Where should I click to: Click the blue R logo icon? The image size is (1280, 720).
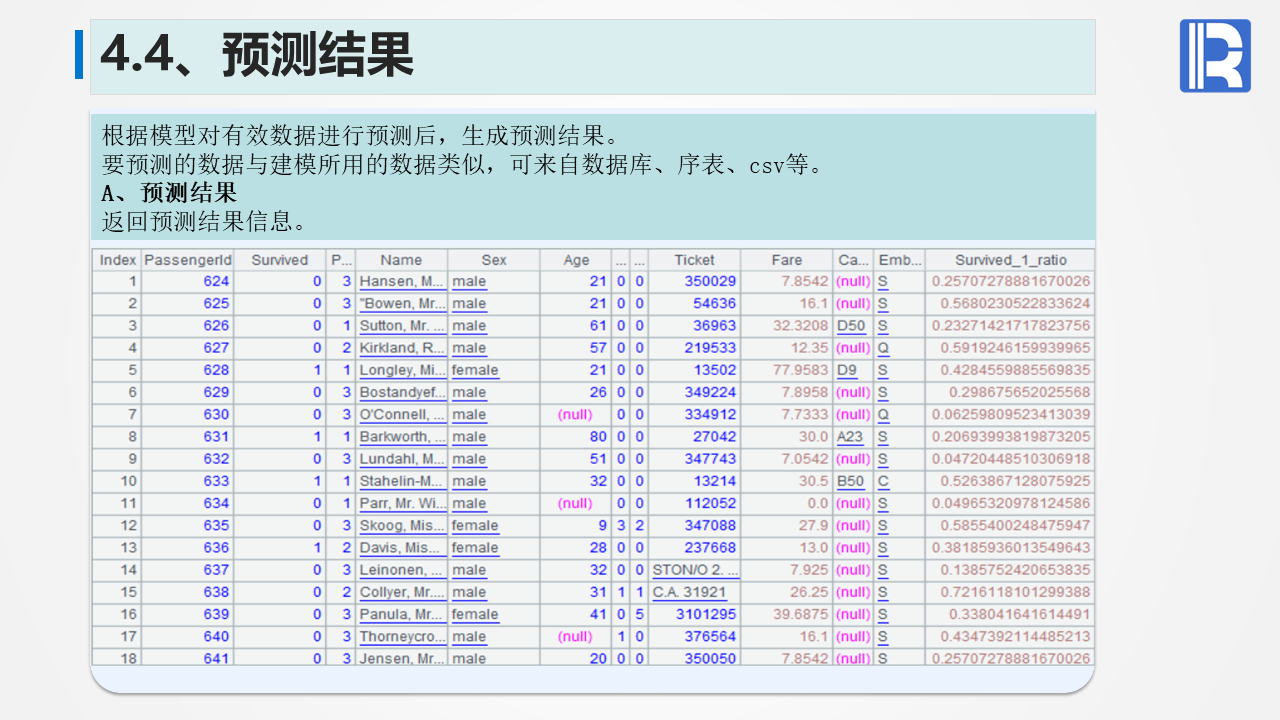1214,56
